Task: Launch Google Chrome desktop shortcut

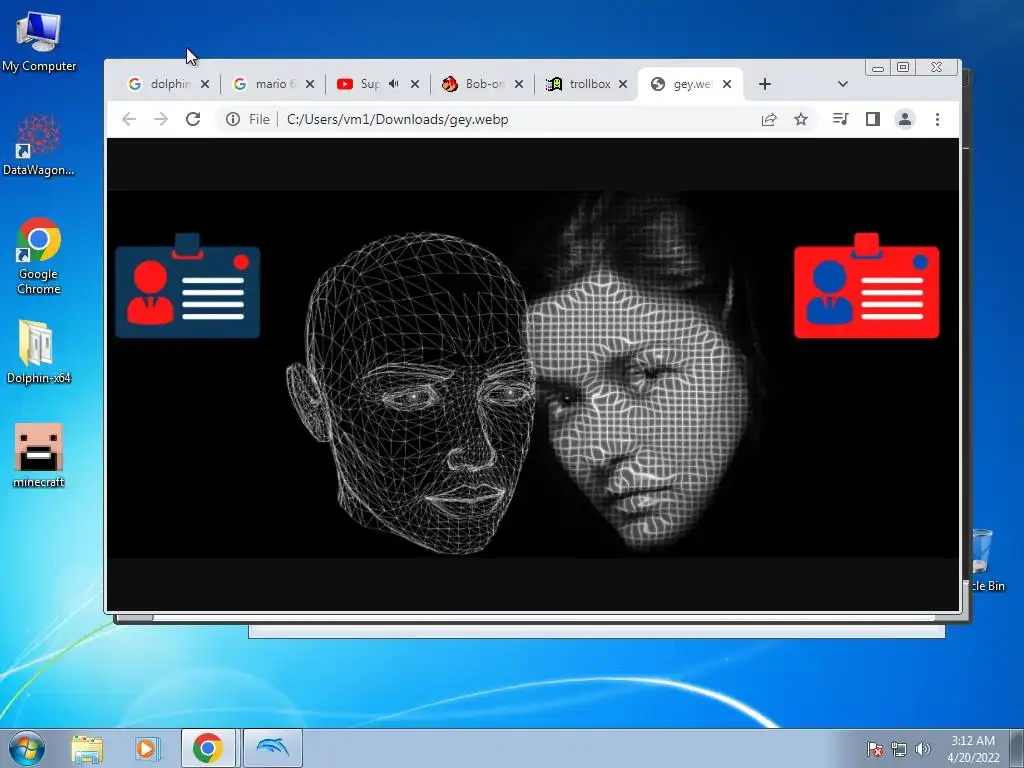Action: point(39,256)
